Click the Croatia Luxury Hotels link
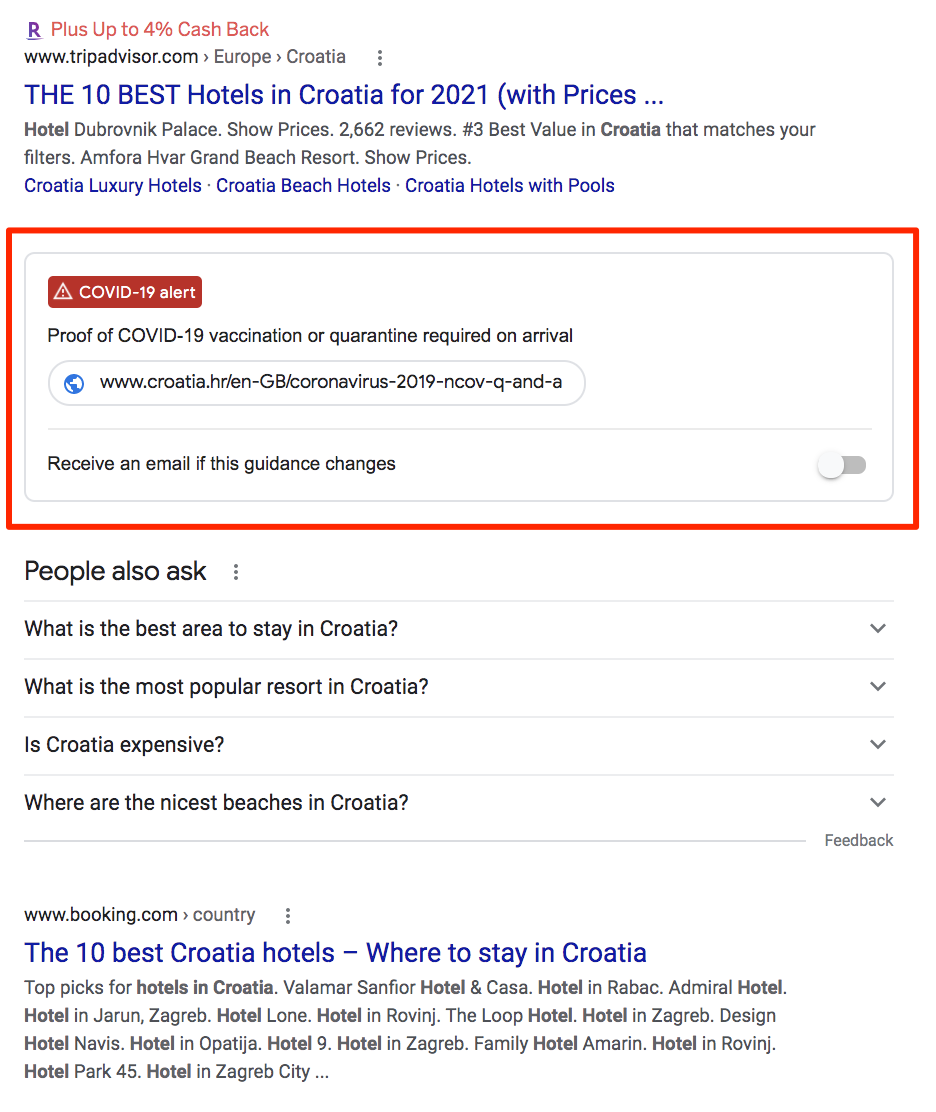This screenshot has height=1112, width=936. [112, 185]
